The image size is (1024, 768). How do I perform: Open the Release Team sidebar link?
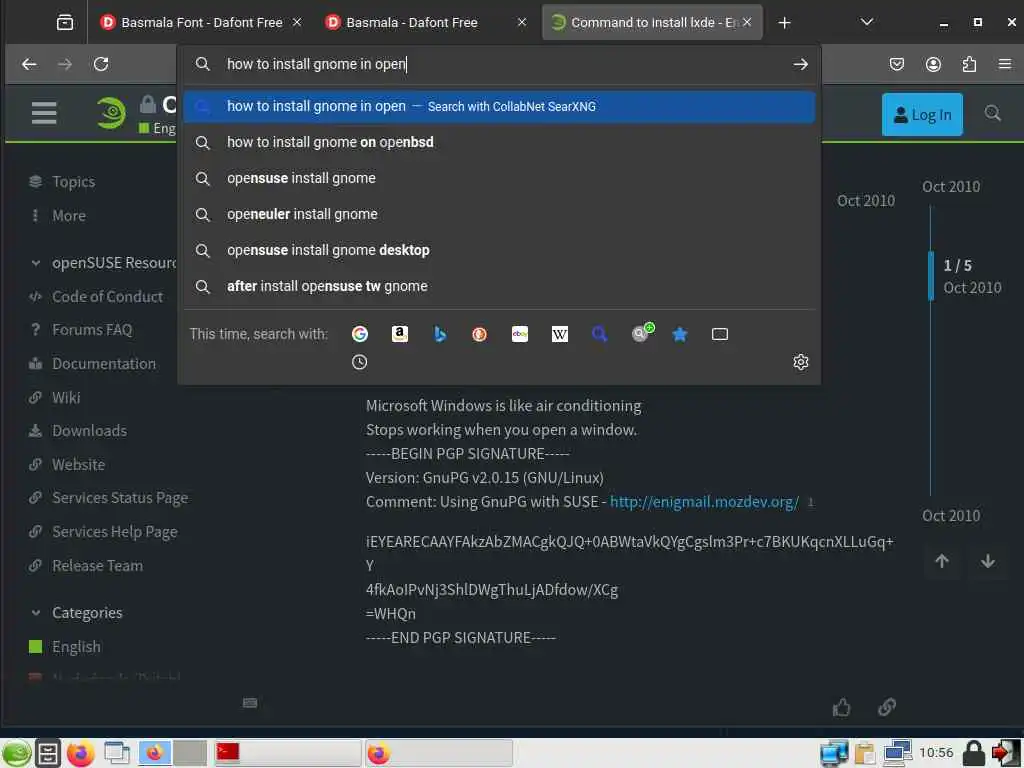pos(97,566)
